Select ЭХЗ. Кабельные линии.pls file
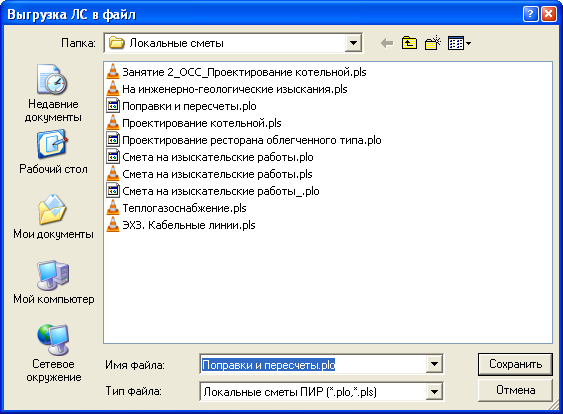Screen dimensions: 563x414 (x=181, y=225)
